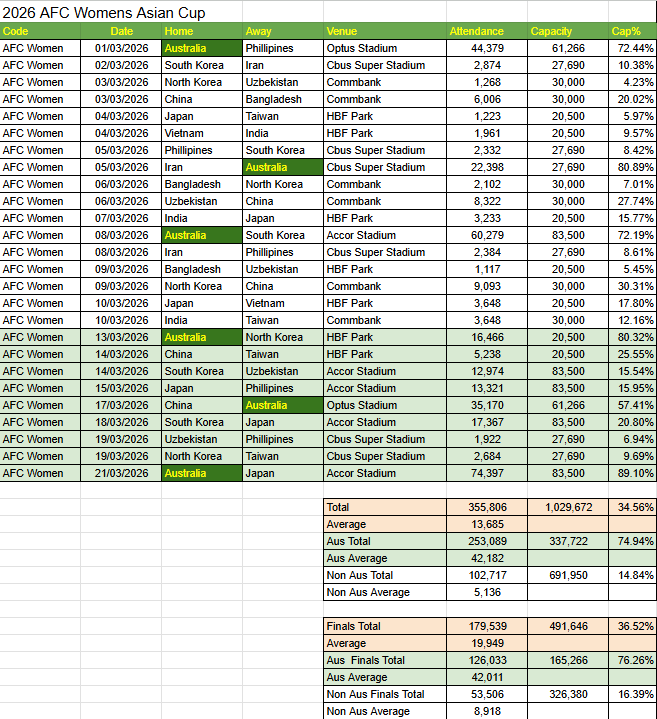Image resolution: width=657 pixels, height=719 pixels.
Task: Click the Venue column header
Action: point(385,31)
